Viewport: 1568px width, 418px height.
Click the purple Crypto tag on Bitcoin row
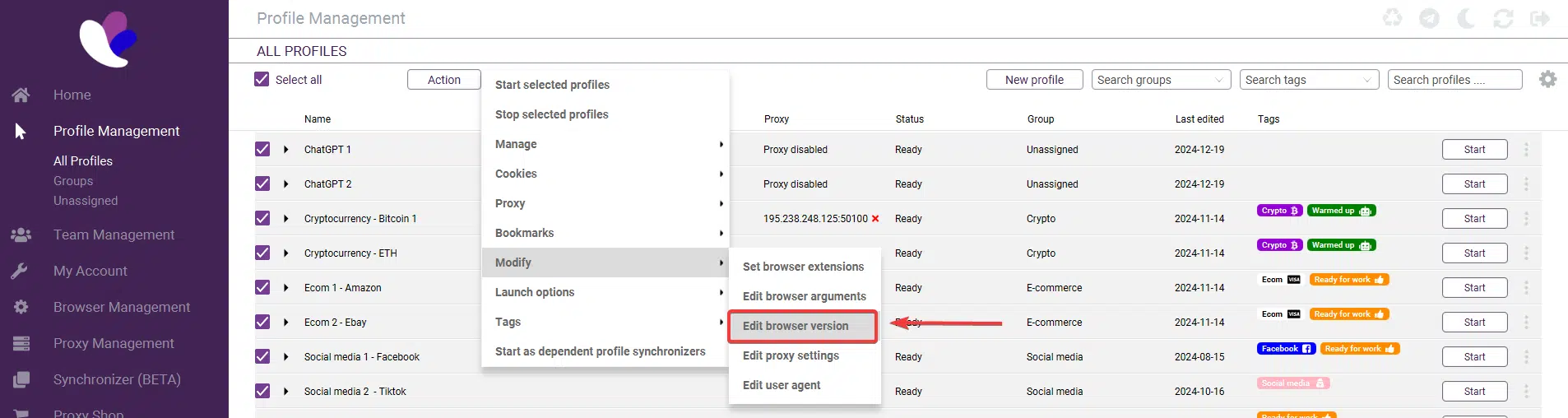tap(1279, 211)
